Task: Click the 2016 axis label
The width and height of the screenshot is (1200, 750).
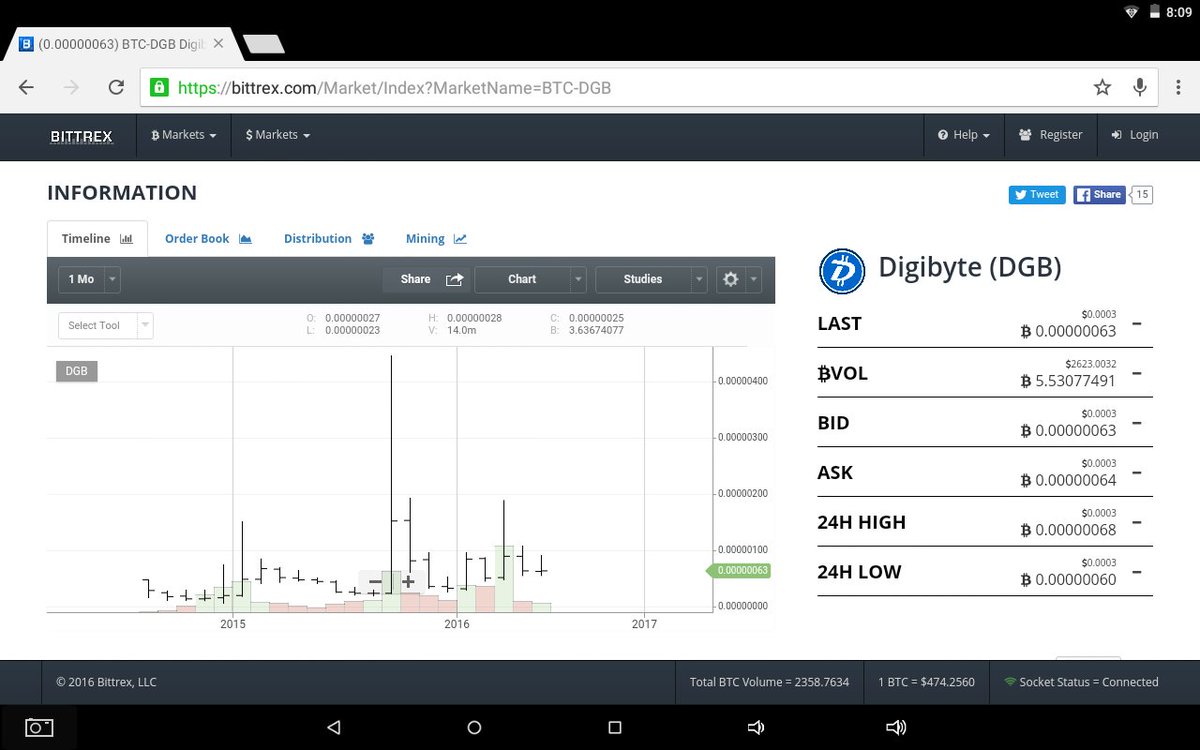Action: point(457,624)
